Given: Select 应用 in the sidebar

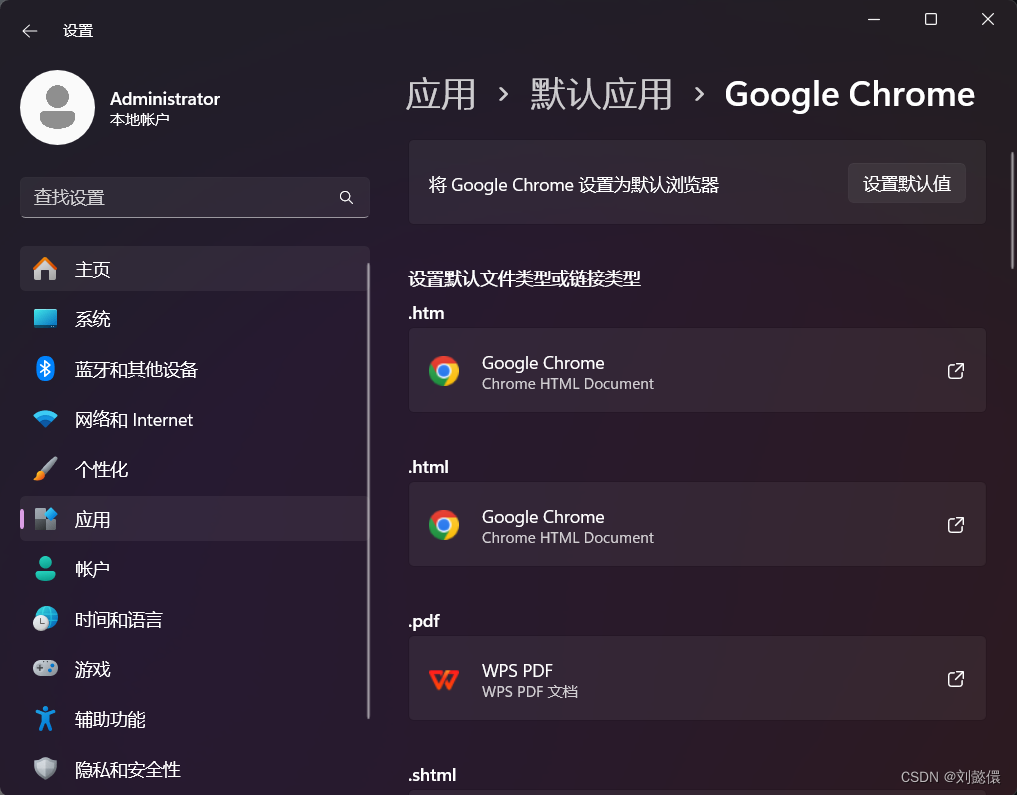Looking at the screenshot, I should 195,519.
